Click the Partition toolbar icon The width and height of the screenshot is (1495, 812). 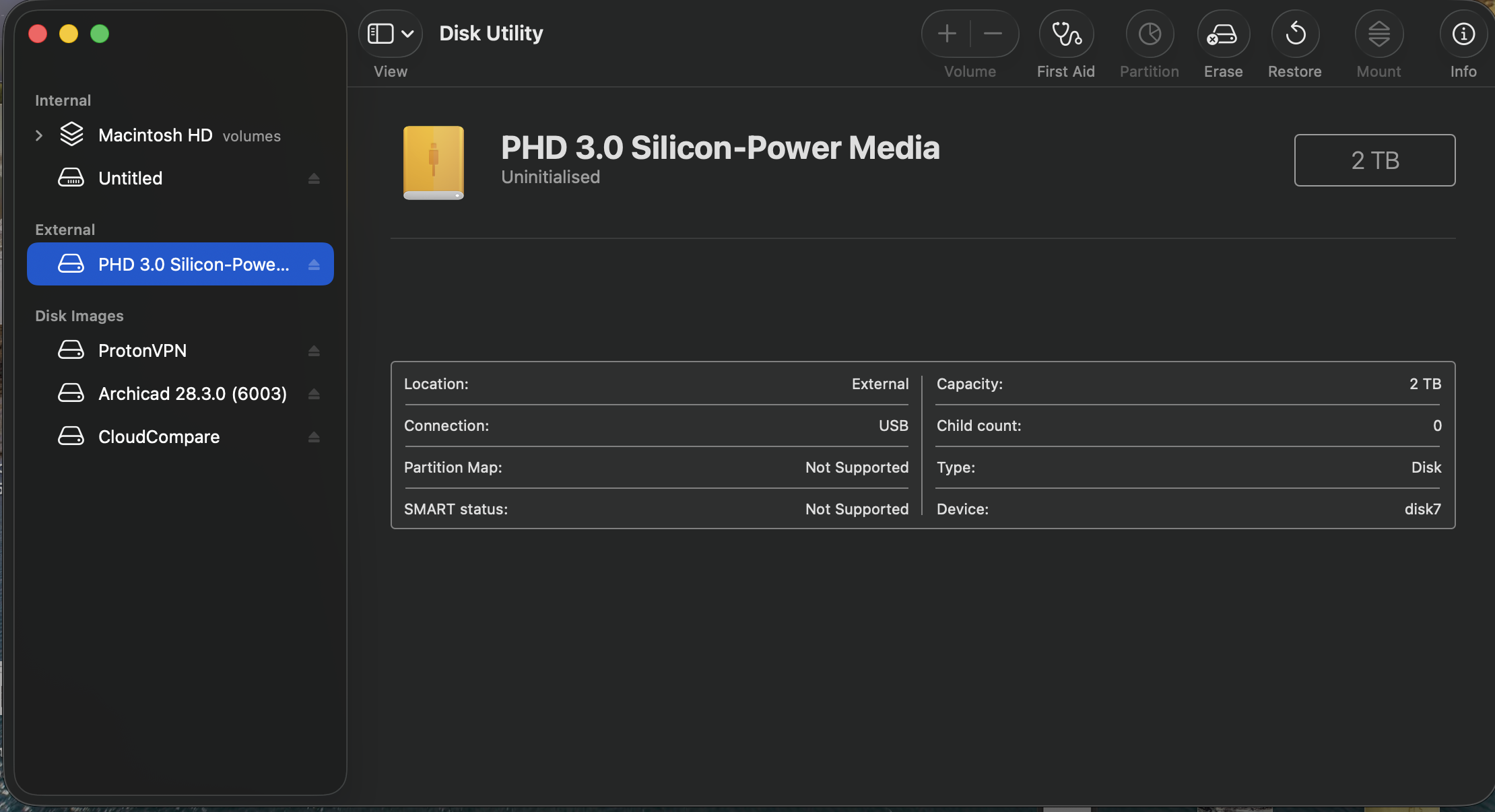1150,34
